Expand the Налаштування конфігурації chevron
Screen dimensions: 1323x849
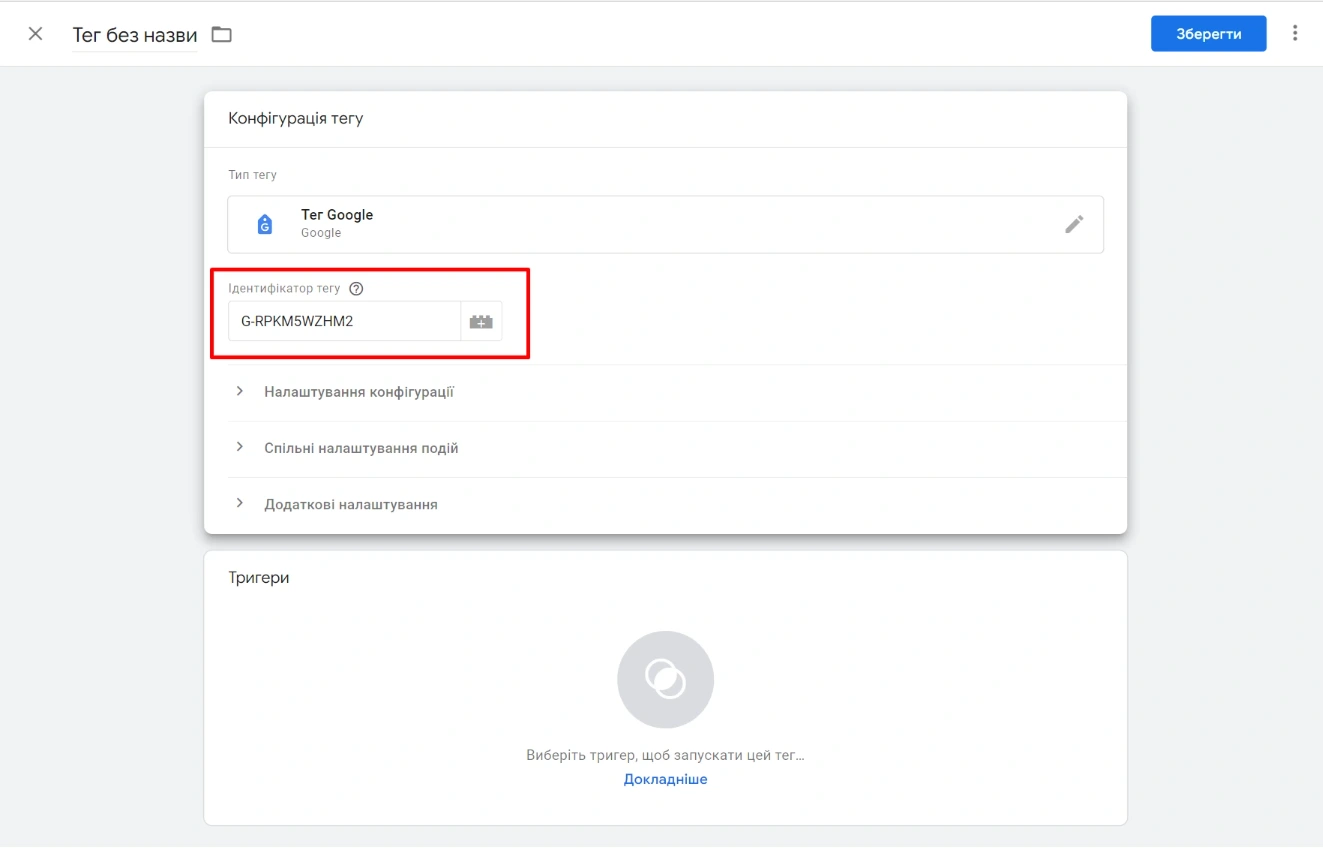click(x=240, y=391)
